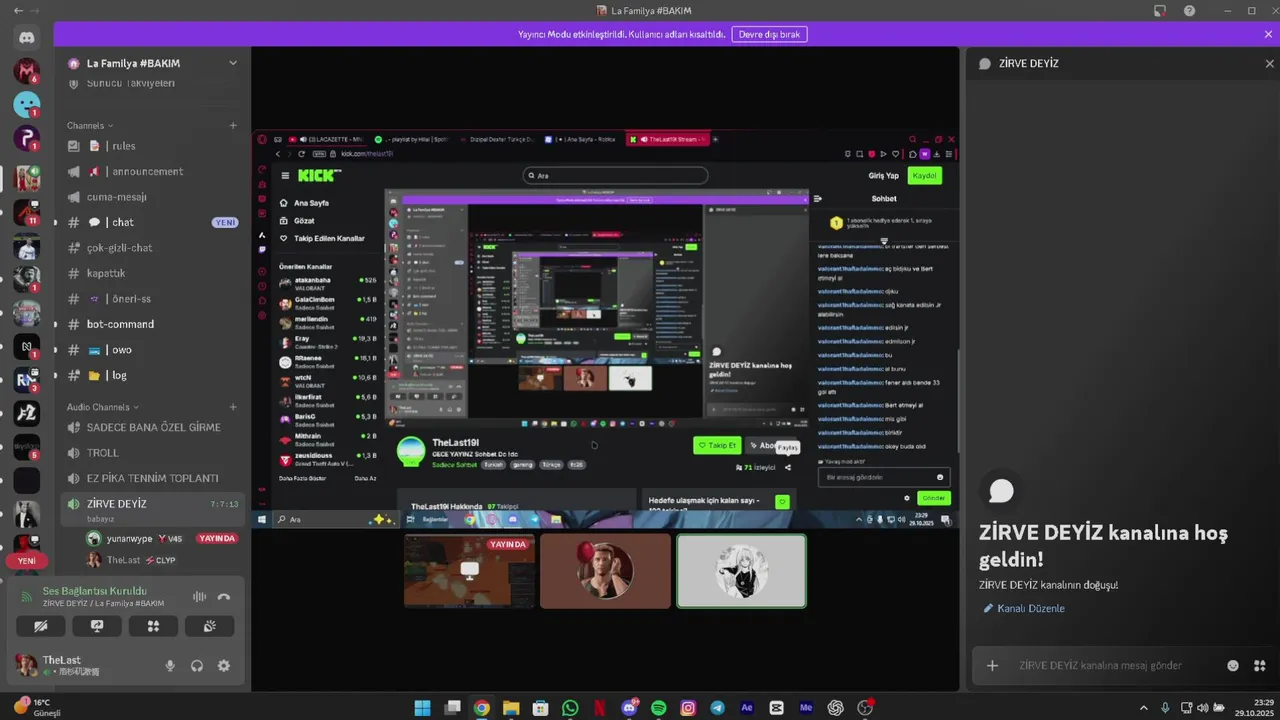Open the owo channel
The image size is (1280, 720).
[x=152, y=350]
